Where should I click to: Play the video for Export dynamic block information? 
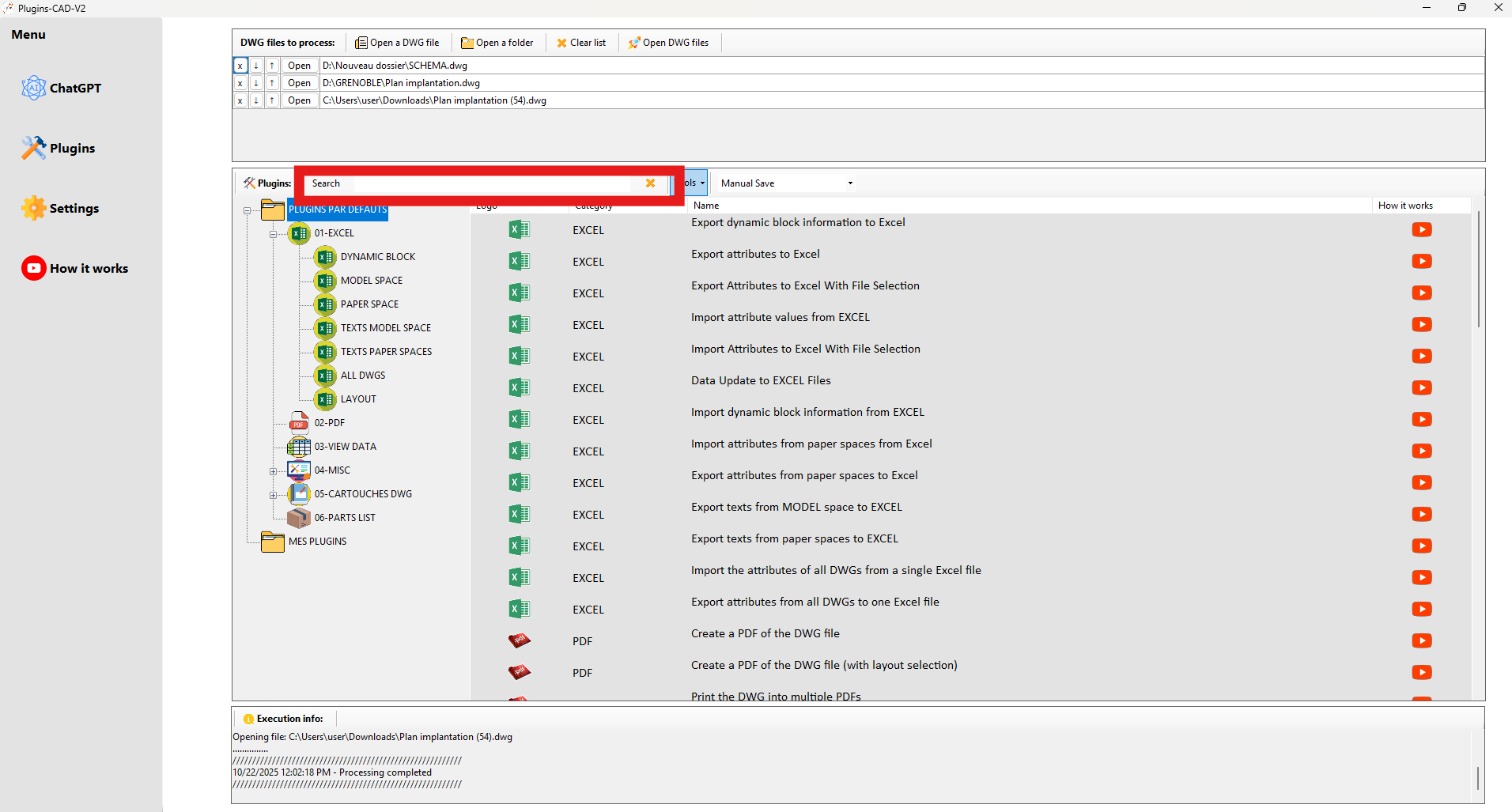coord(1422,229)
